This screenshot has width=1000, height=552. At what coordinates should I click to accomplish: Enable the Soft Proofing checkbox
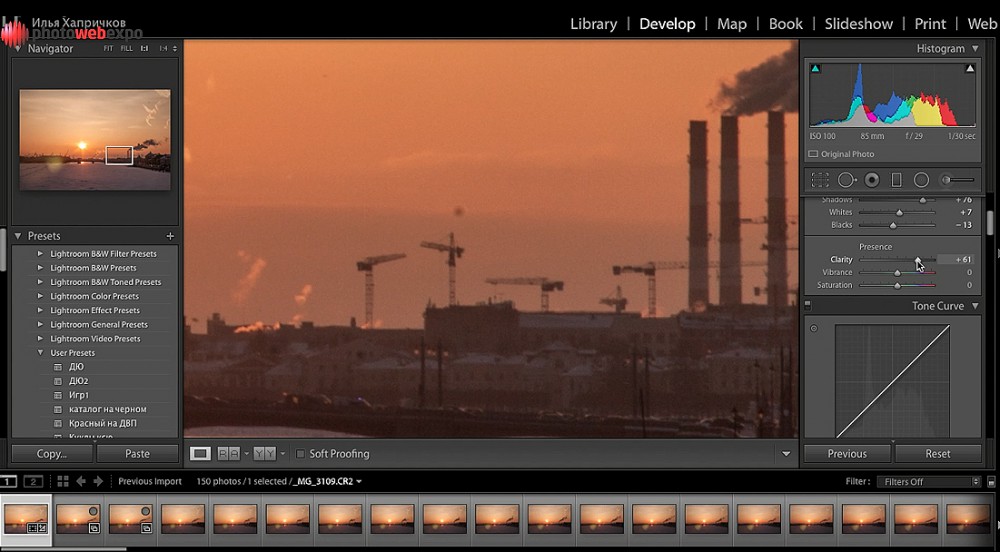[x=300, y=454]
